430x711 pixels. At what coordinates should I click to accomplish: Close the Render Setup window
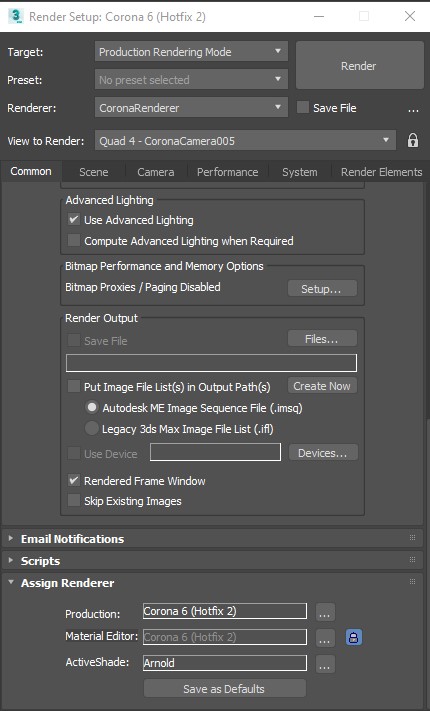pos(410,16)
